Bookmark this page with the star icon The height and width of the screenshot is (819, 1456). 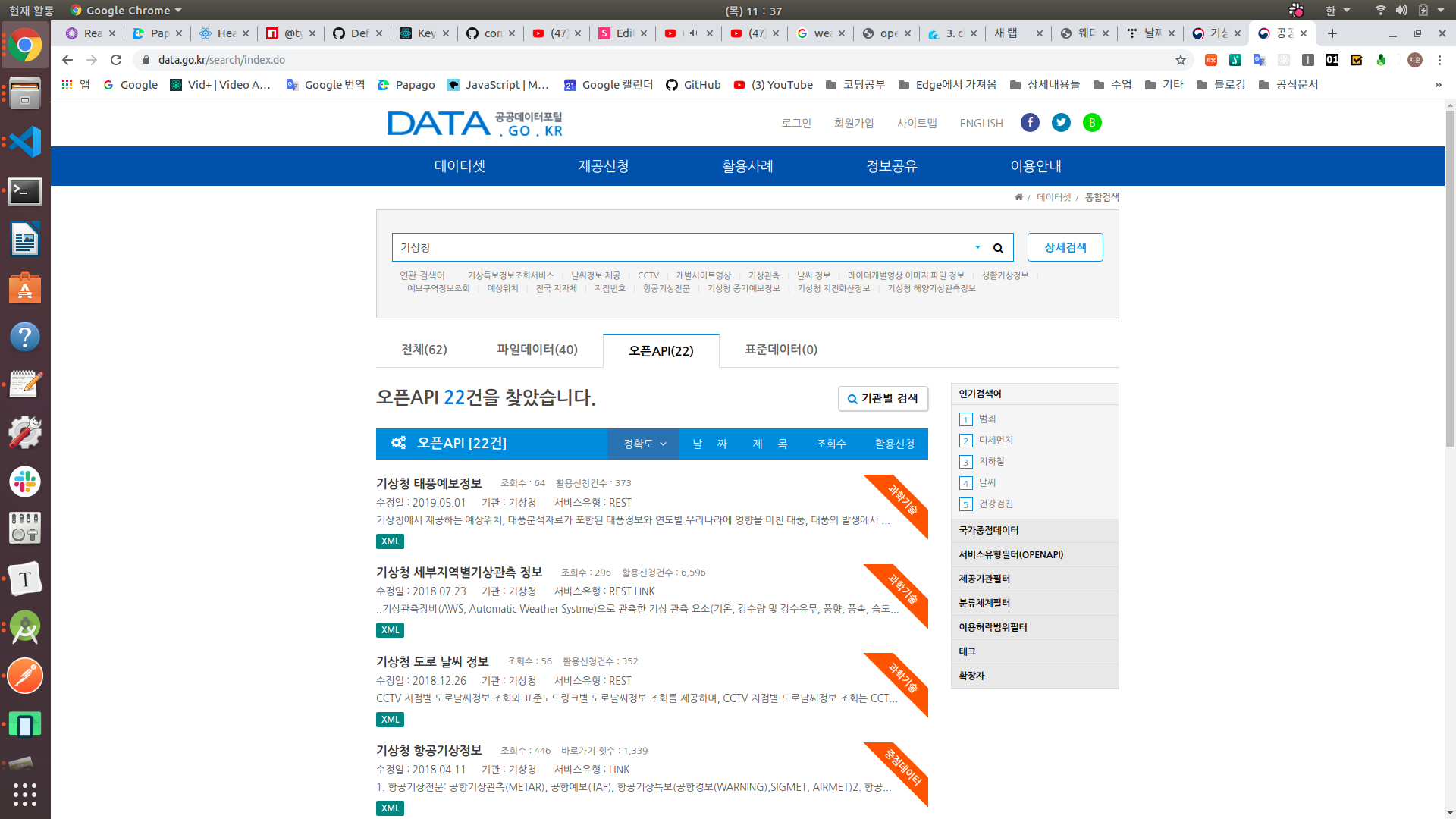1181,60
